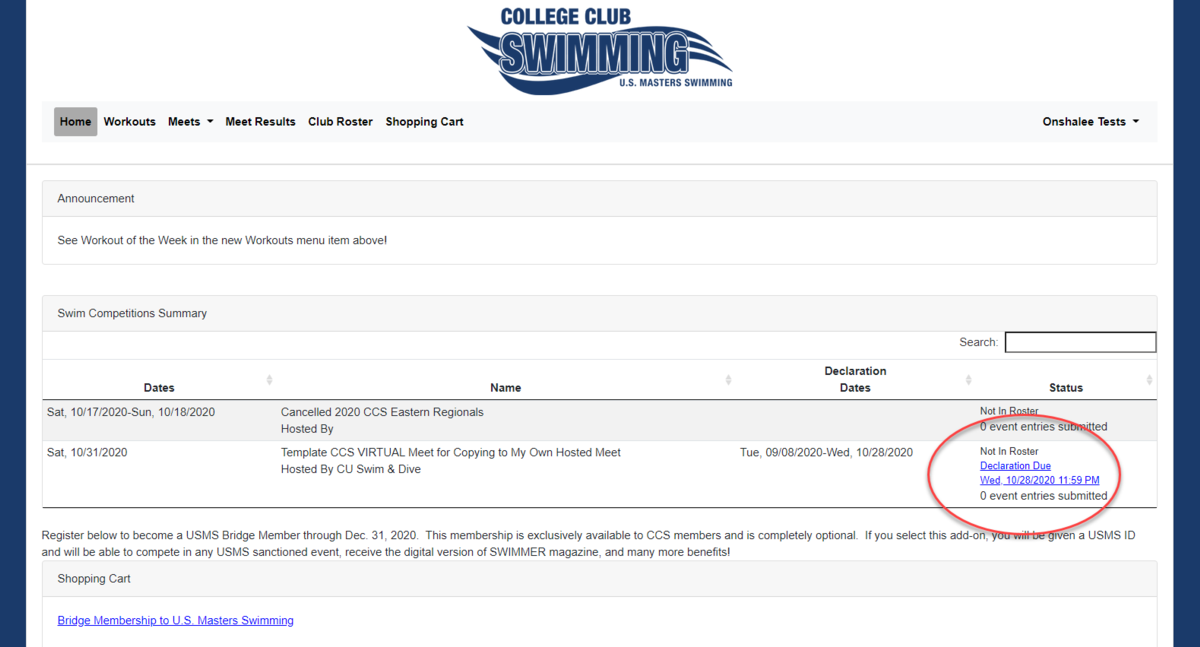Navigate to Club Roster

(x=340, y=122)
